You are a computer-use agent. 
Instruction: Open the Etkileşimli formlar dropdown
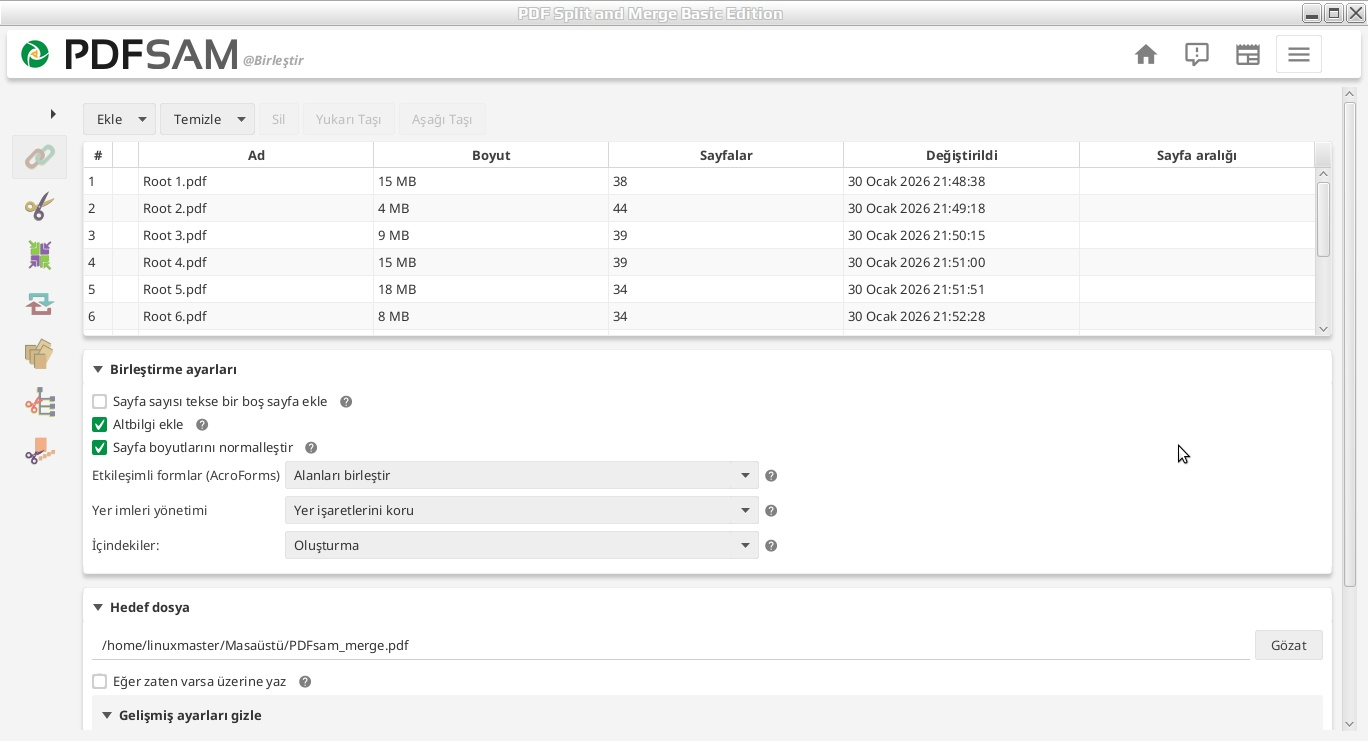tap(522, 475)
